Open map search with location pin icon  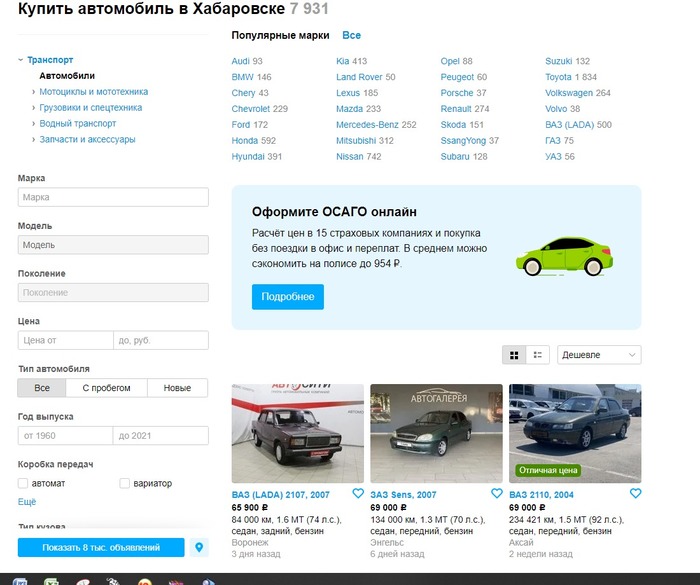tap(199, 547)
